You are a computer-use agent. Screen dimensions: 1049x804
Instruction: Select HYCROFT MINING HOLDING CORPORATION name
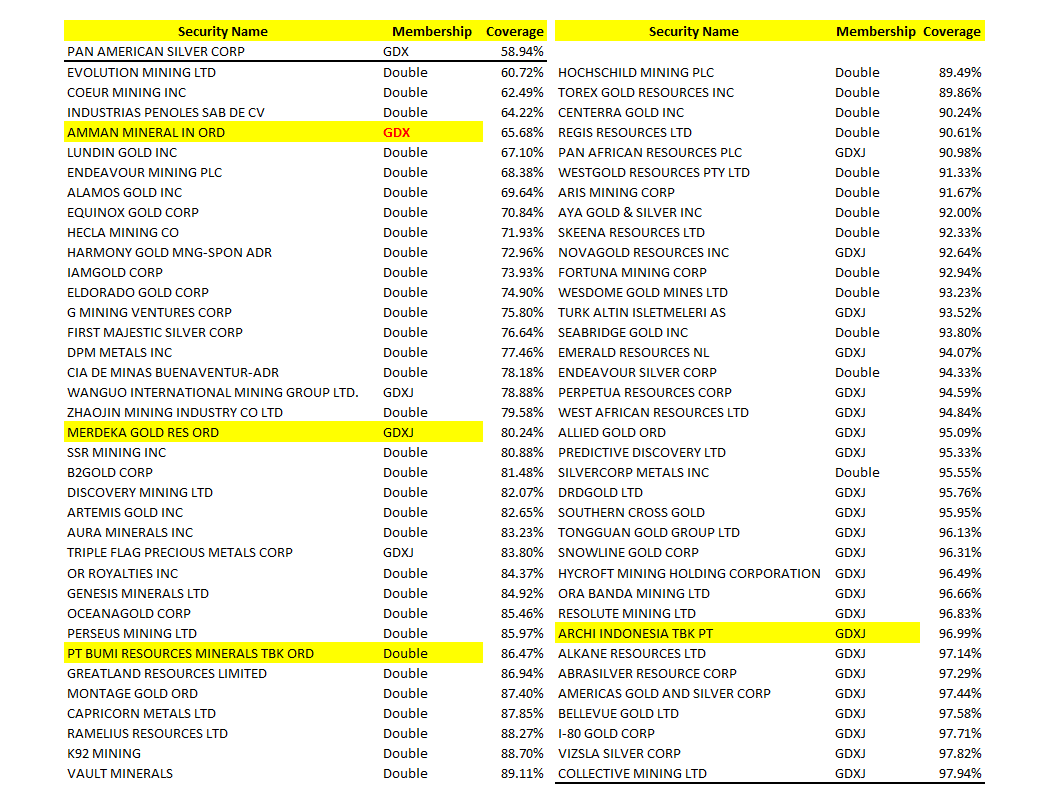pos(689,574)
